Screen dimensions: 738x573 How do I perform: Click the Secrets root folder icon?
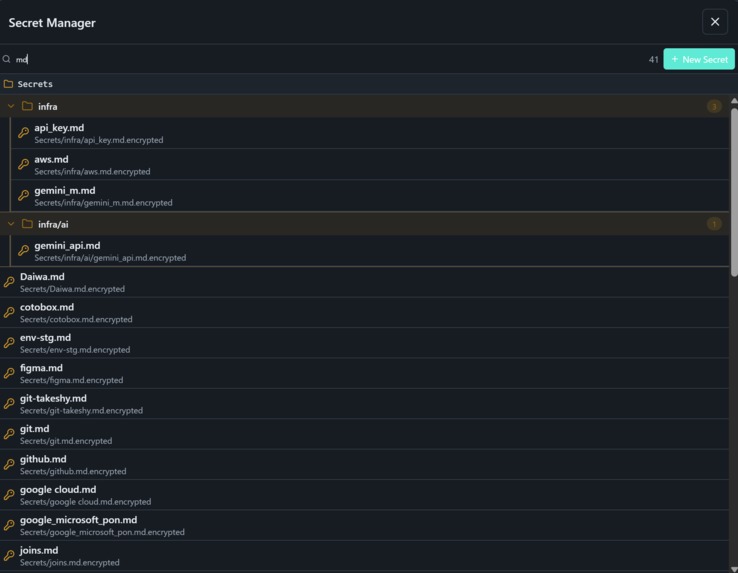pyautogui.click(x=8, y=84)
